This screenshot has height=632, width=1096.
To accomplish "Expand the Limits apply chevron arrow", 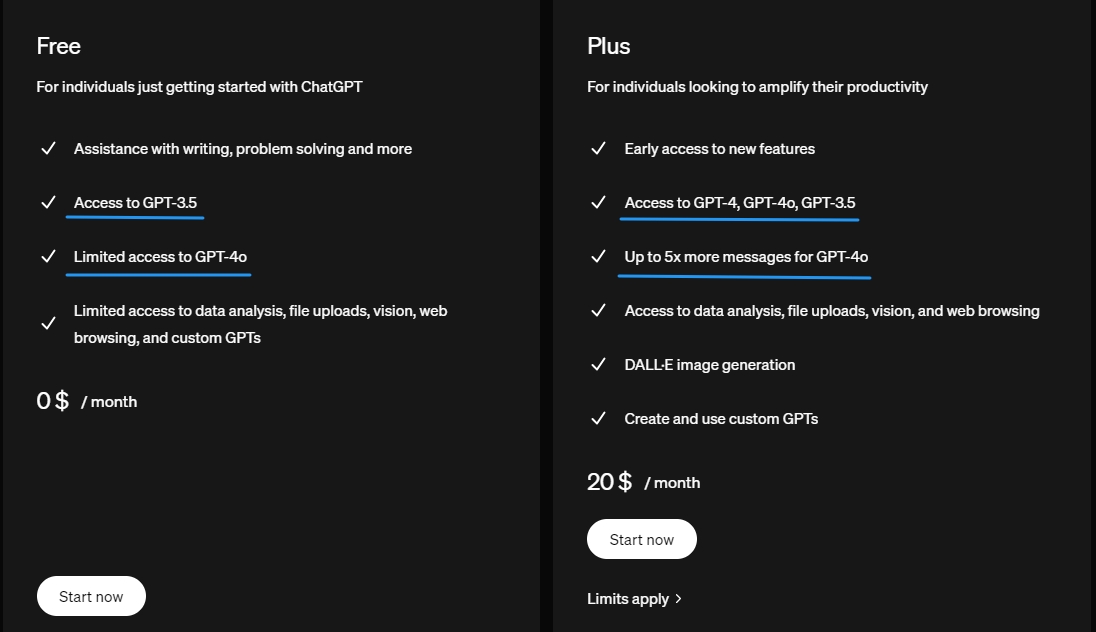I will [679, 598].
